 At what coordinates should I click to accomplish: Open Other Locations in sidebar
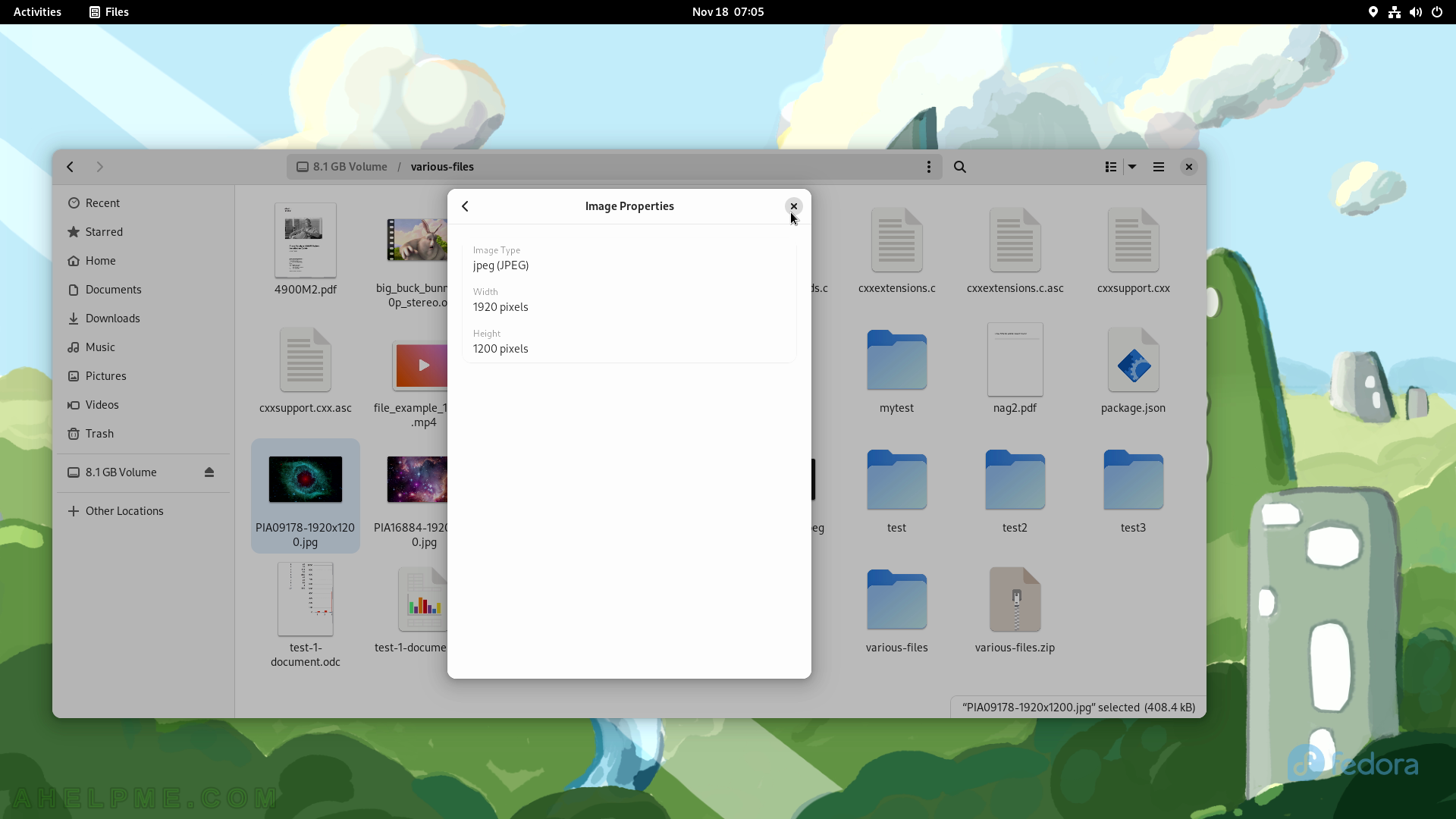pyautogui.click(x=143, y=511)
